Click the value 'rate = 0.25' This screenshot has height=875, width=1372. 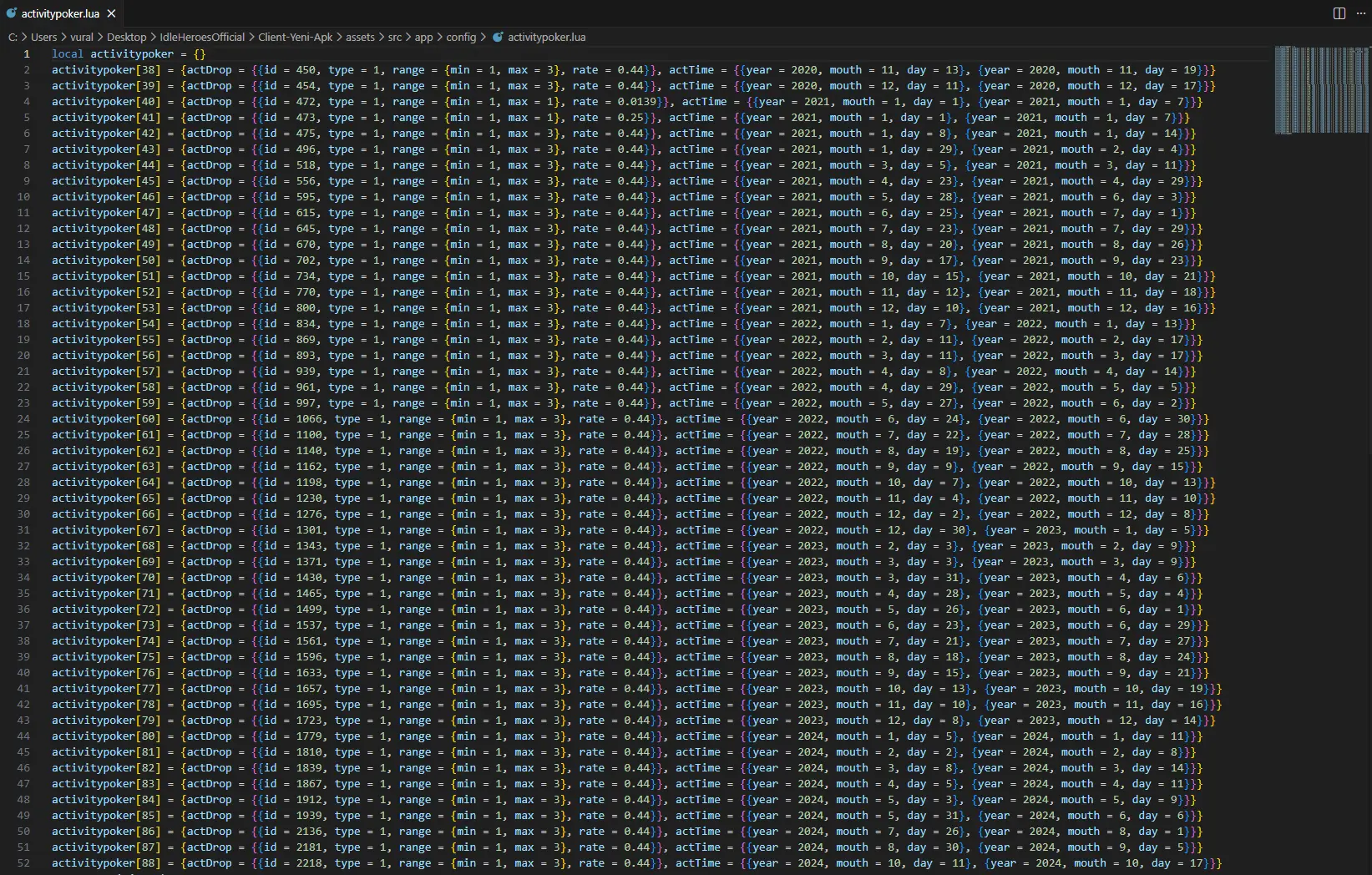tap(607, 118)
